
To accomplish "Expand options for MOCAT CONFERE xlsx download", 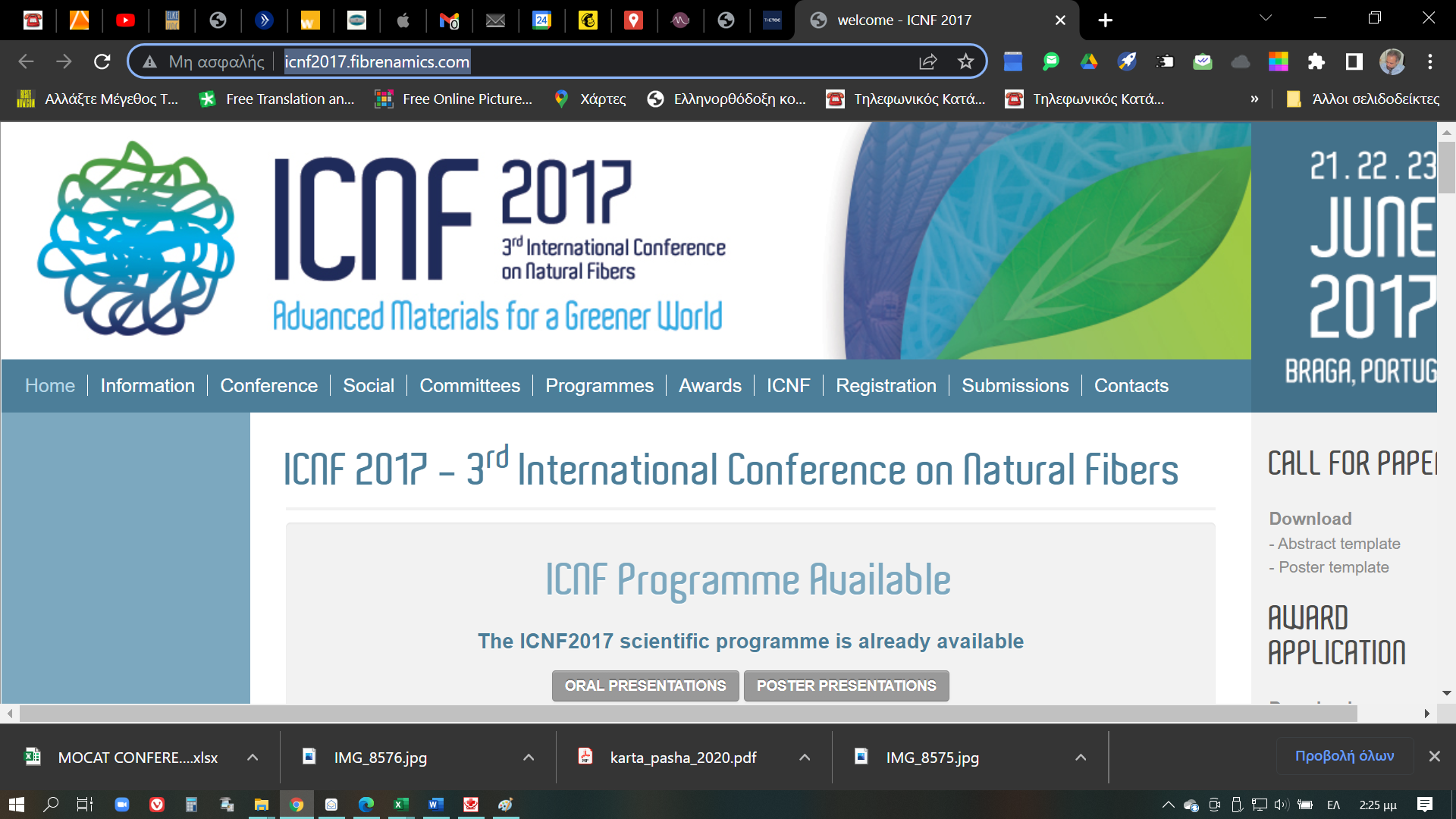I will [x=253, y=757].
